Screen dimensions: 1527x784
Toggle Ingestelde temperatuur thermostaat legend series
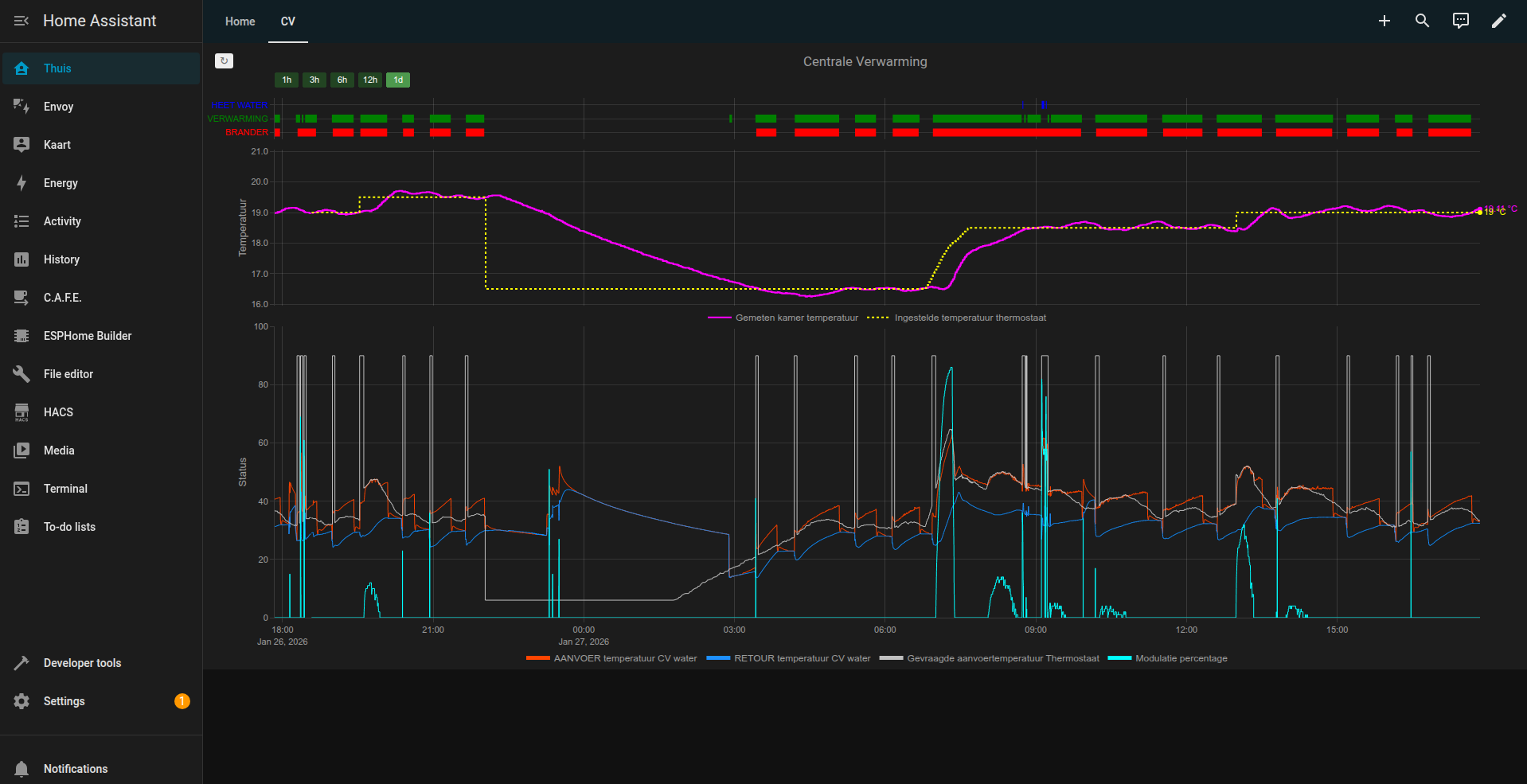point(970,318)
